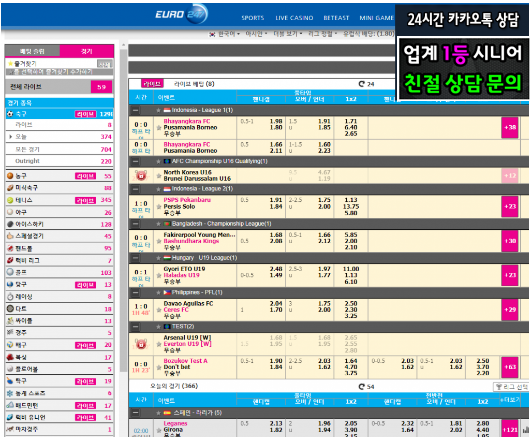Viewport: 531px width, 437px height.
Task: Open the 아시안 odds view dropdown
Action: tap(256, 34)
